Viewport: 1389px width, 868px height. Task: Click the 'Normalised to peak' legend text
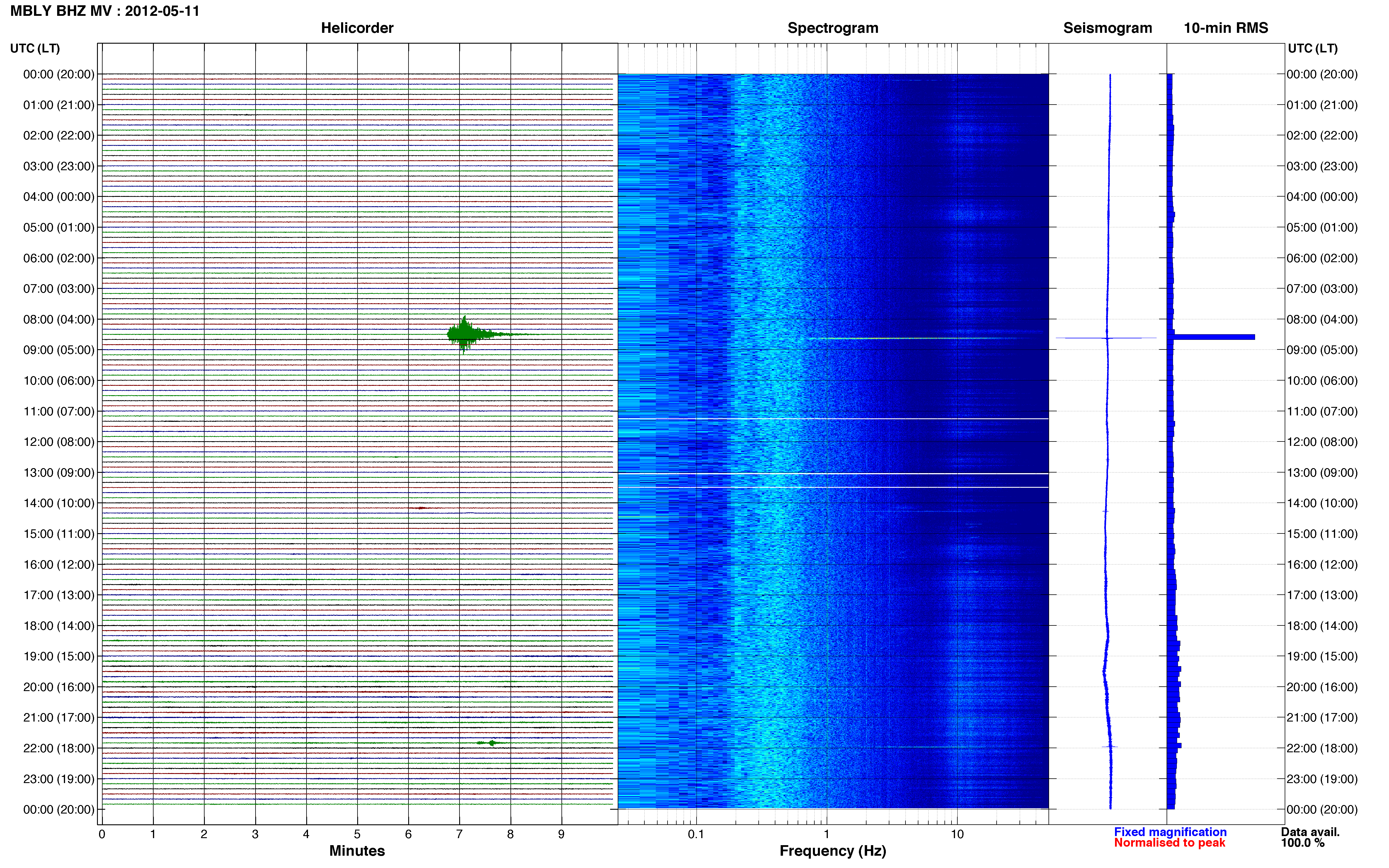[x=1170, y=843]
